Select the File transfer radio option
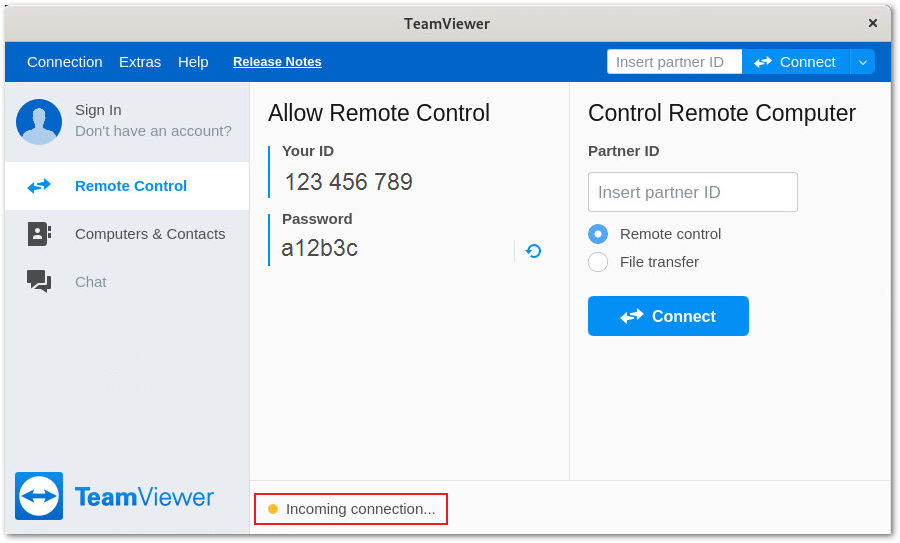This screenshot has width=900, height=543. point(598,262)
